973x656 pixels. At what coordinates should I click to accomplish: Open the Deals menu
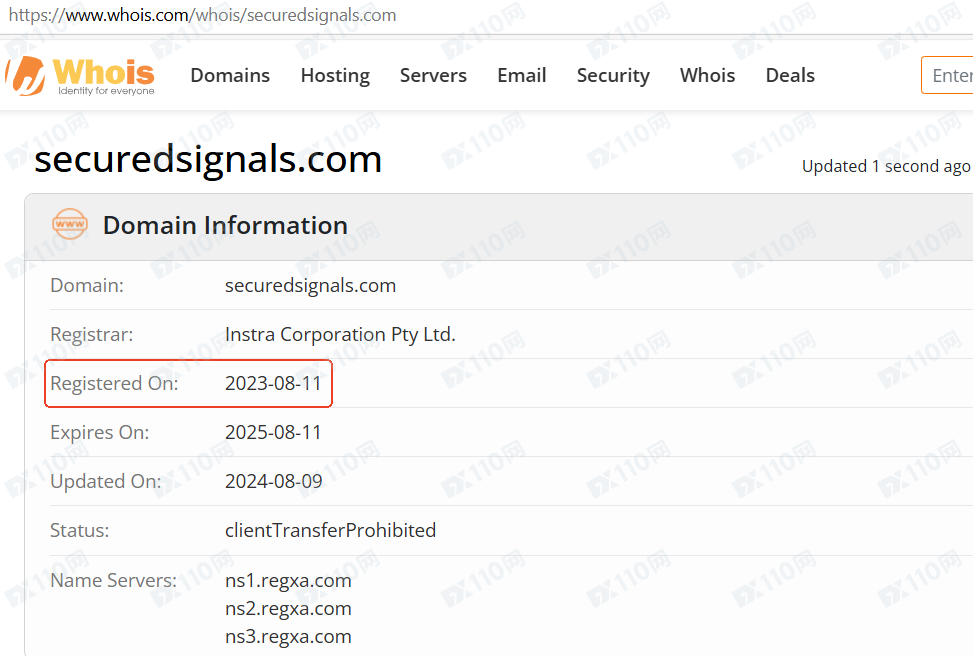click(790, 75)
